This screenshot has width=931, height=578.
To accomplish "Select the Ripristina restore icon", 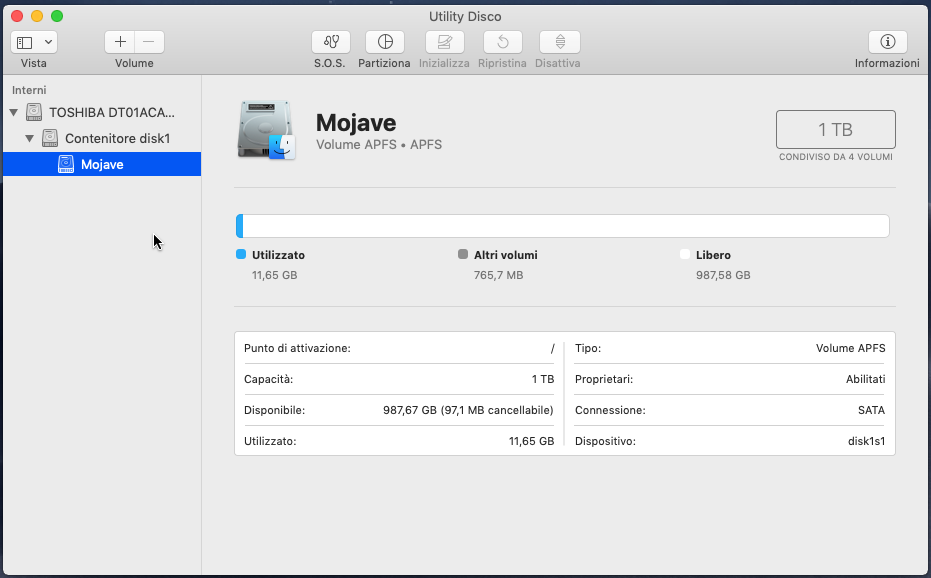I will click(x=502, y=42).
